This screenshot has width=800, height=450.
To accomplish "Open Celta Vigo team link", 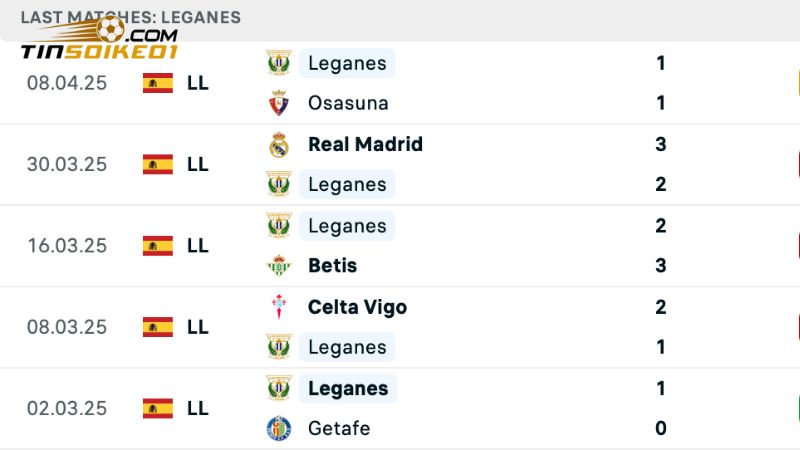I will (357, 307).
